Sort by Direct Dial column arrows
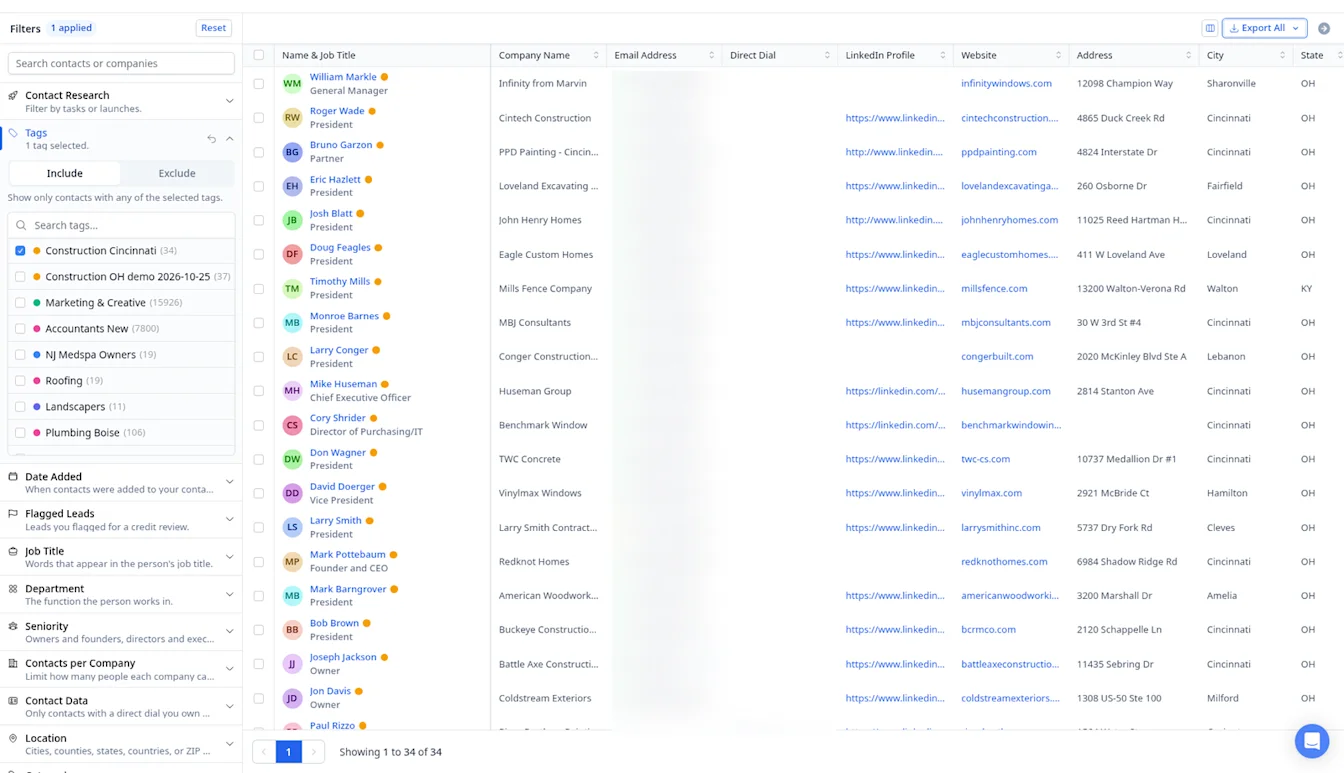1344x773 pixels. 827,55
